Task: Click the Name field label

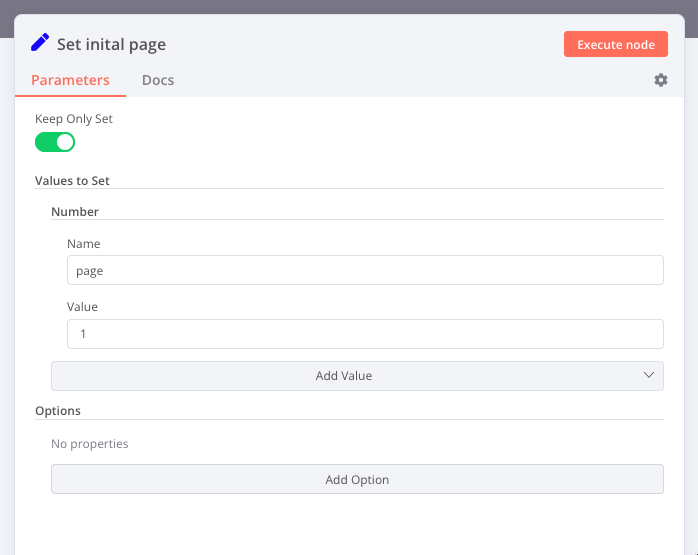Action: (84, 243)
